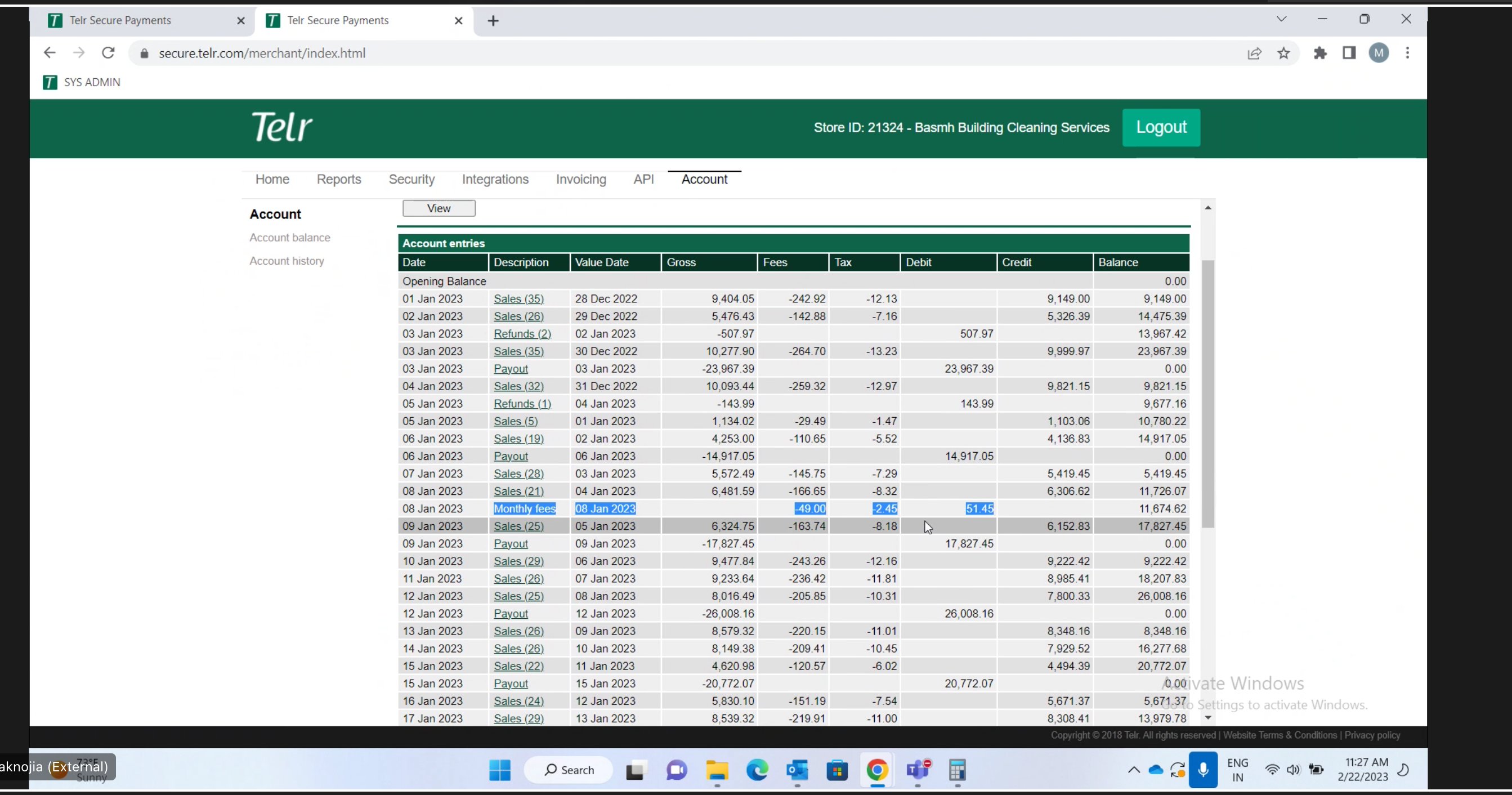Click the Website Terms & Conditions link
This screenshot has width=1512, height=795.
pyautogui.click(x=1280, y=735)
